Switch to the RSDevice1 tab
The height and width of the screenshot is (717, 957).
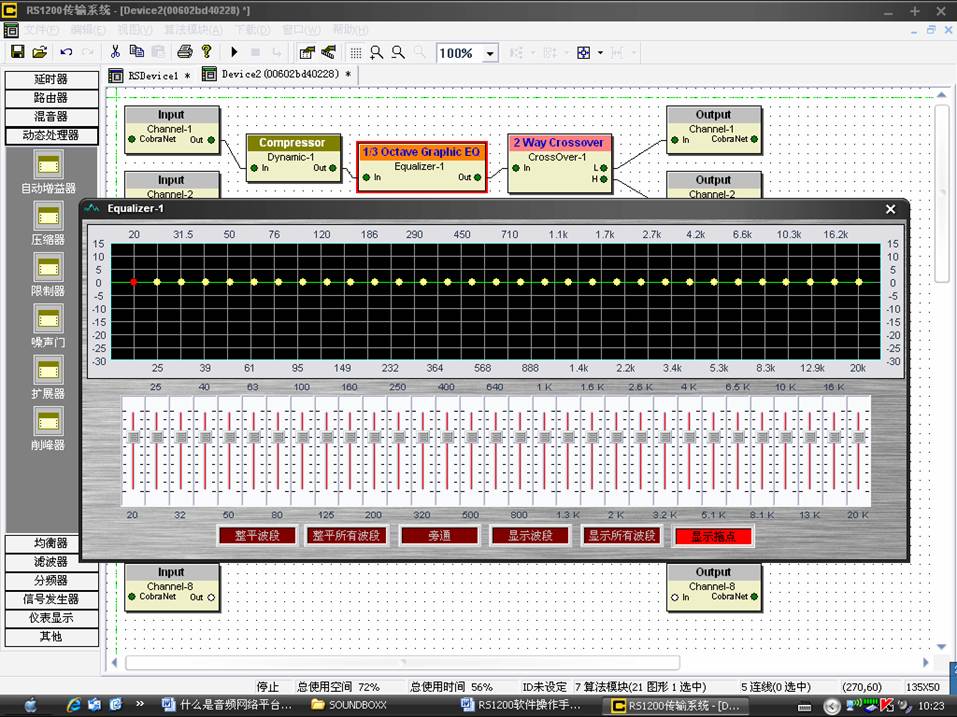tap(149, 75)
